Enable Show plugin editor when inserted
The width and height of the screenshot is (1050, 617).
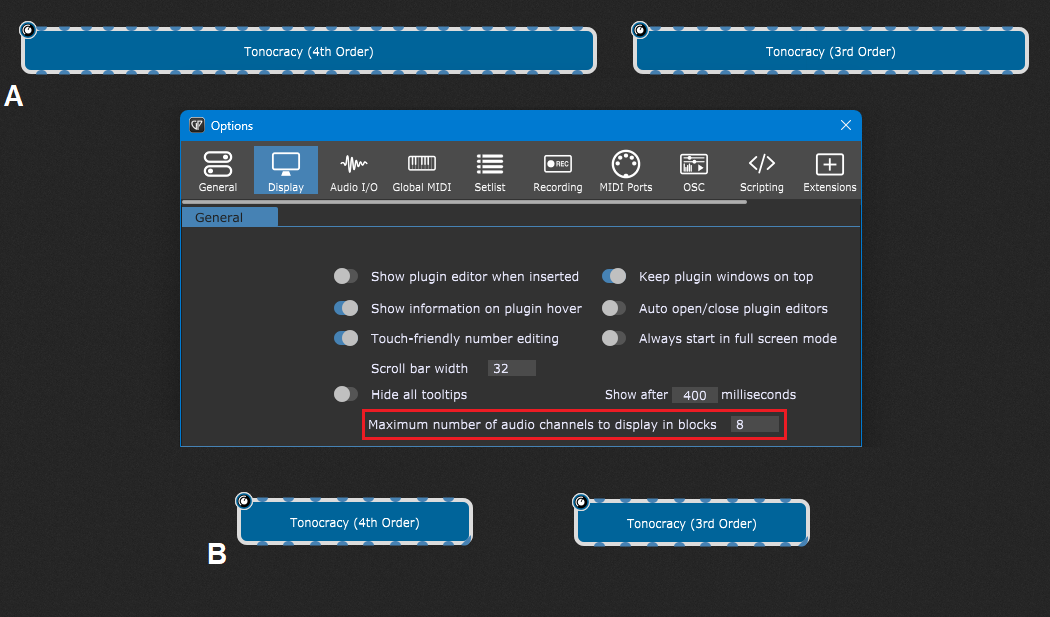pos(346,276)
